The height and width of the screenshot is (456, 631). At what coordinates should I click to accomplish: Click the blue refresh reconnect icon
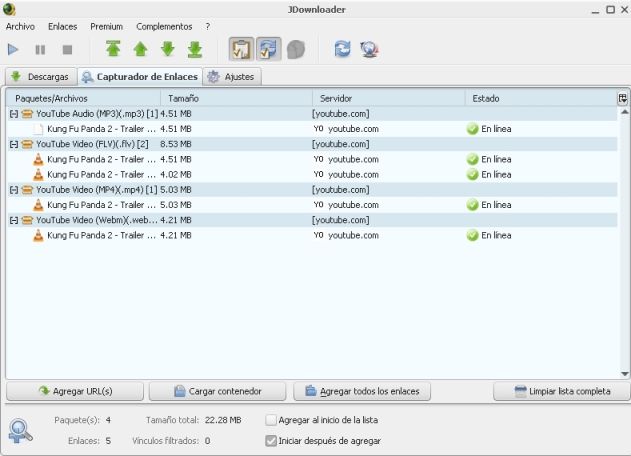coord(342,49)
